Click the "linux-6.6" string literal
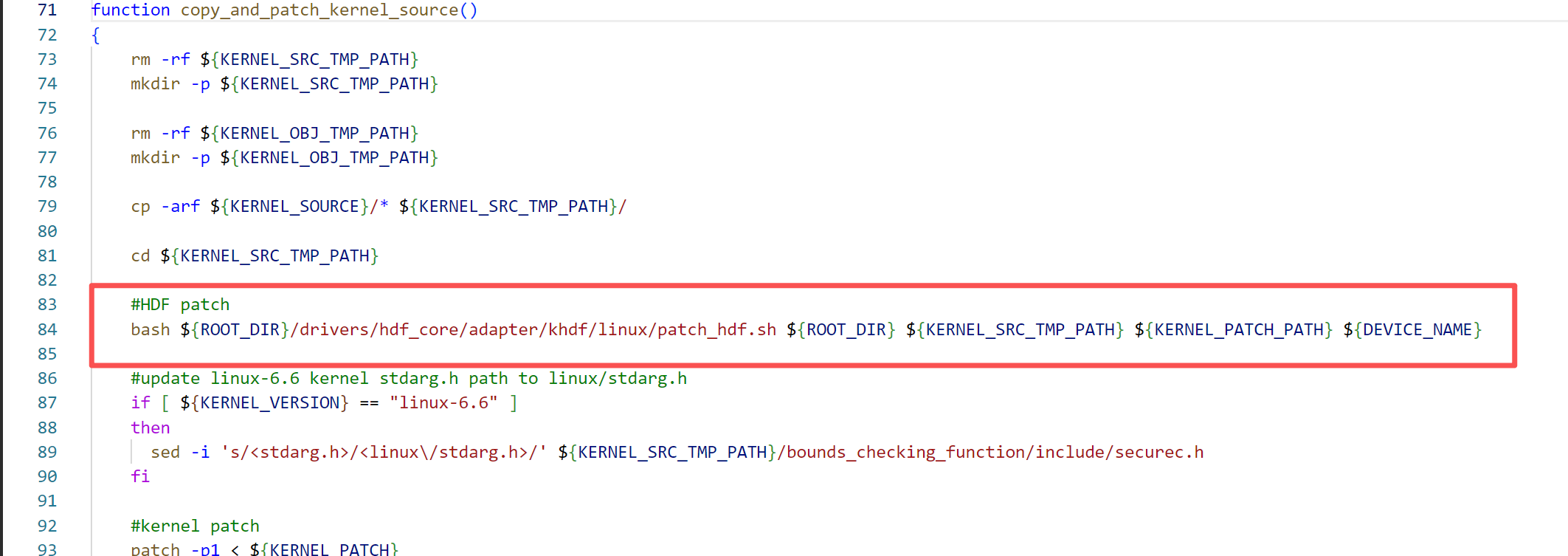Screen dimensions: 1568x556 [443, 403]
